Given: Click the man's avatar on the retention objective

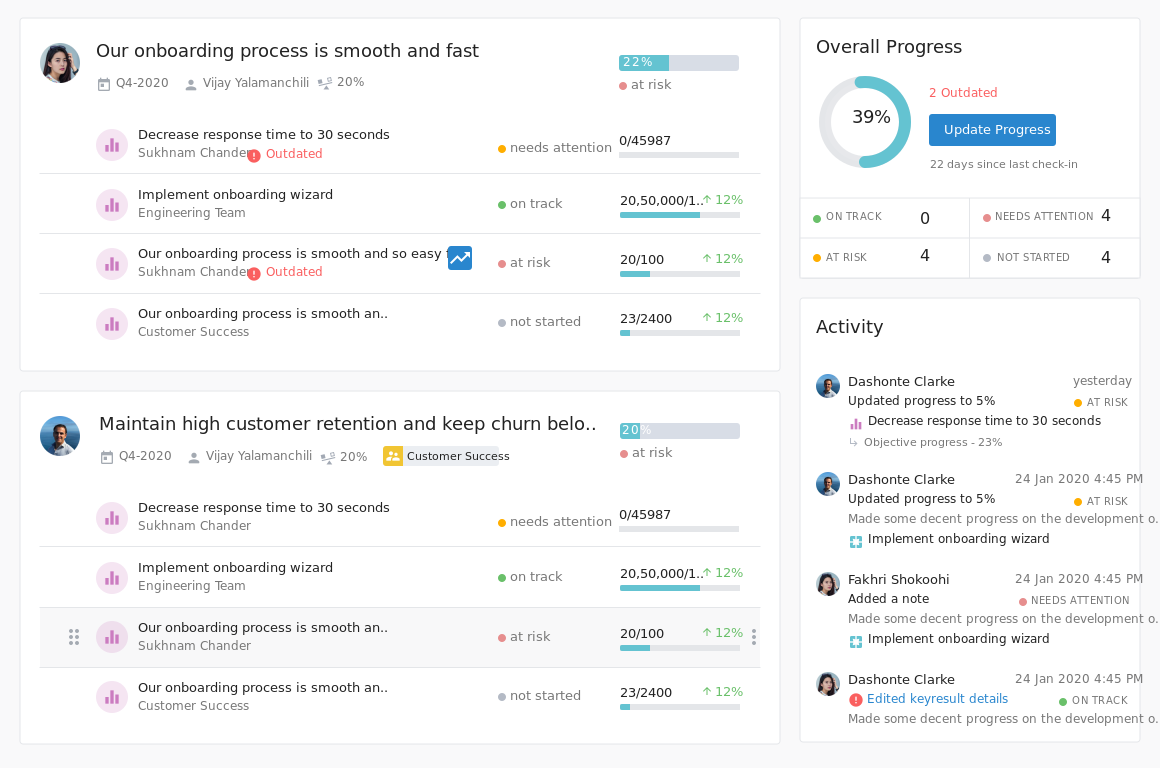Looking at the screenshot, I should [60, 436].
